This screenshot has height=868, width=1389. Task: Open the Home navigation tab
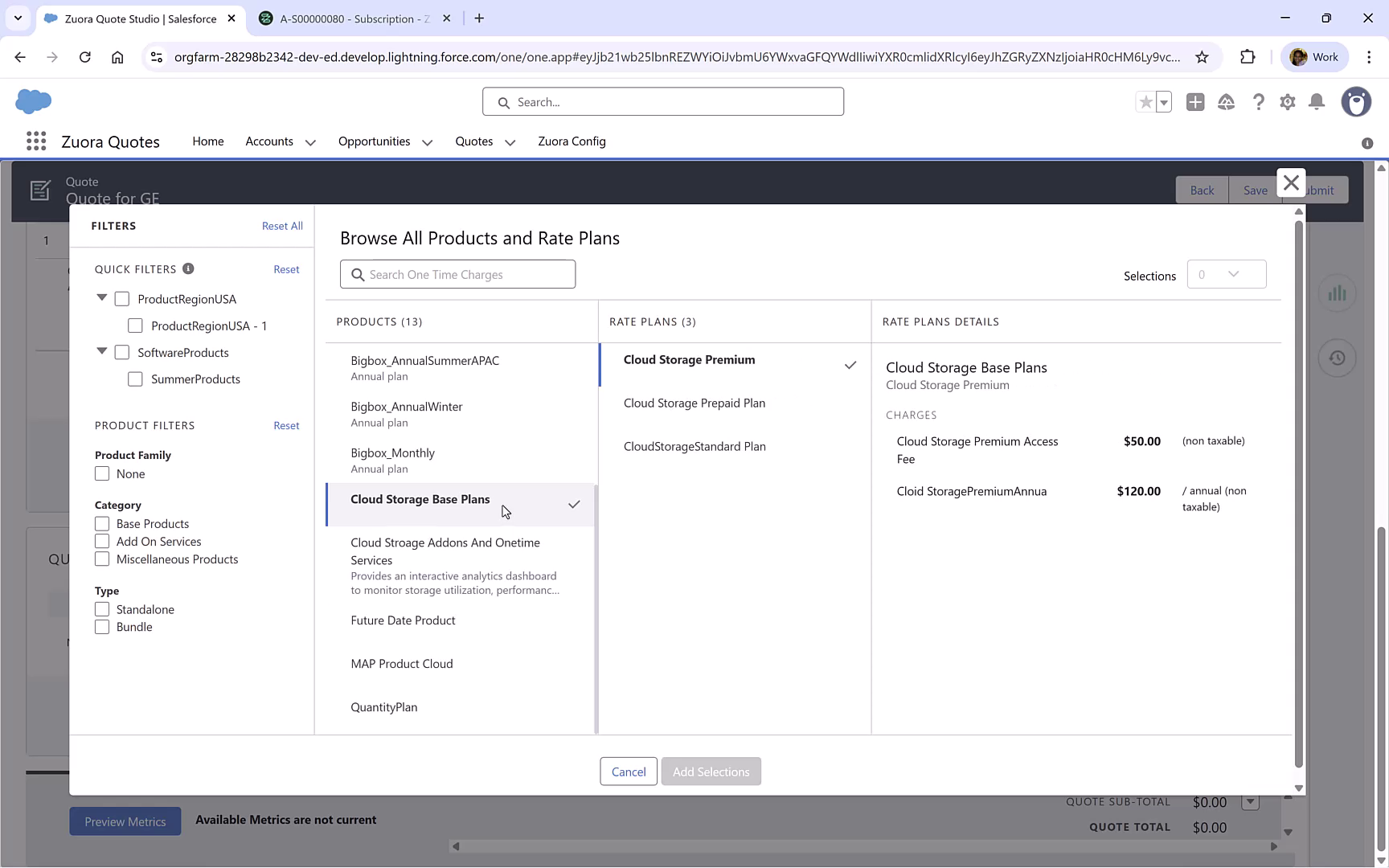pos(207,141)
